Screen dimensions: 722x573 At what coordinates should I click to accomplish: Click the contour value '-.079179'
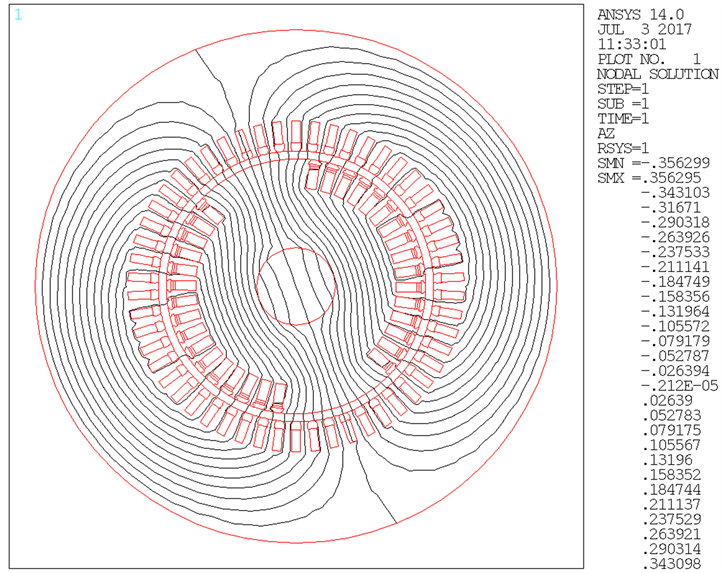tap(675, 341)
